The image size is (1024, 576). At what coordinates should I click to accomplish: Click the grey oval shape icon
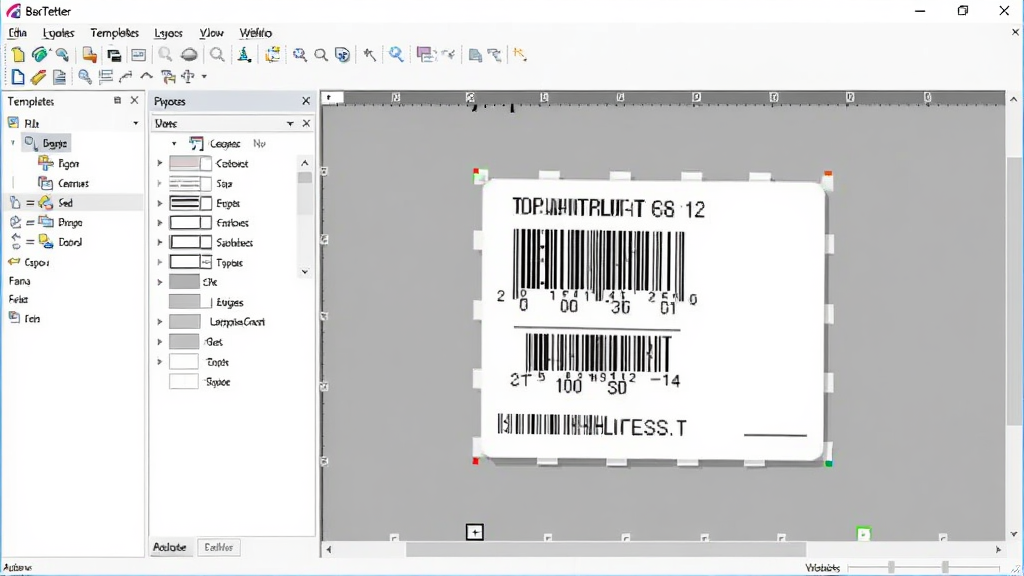click(x=189, y=55)
